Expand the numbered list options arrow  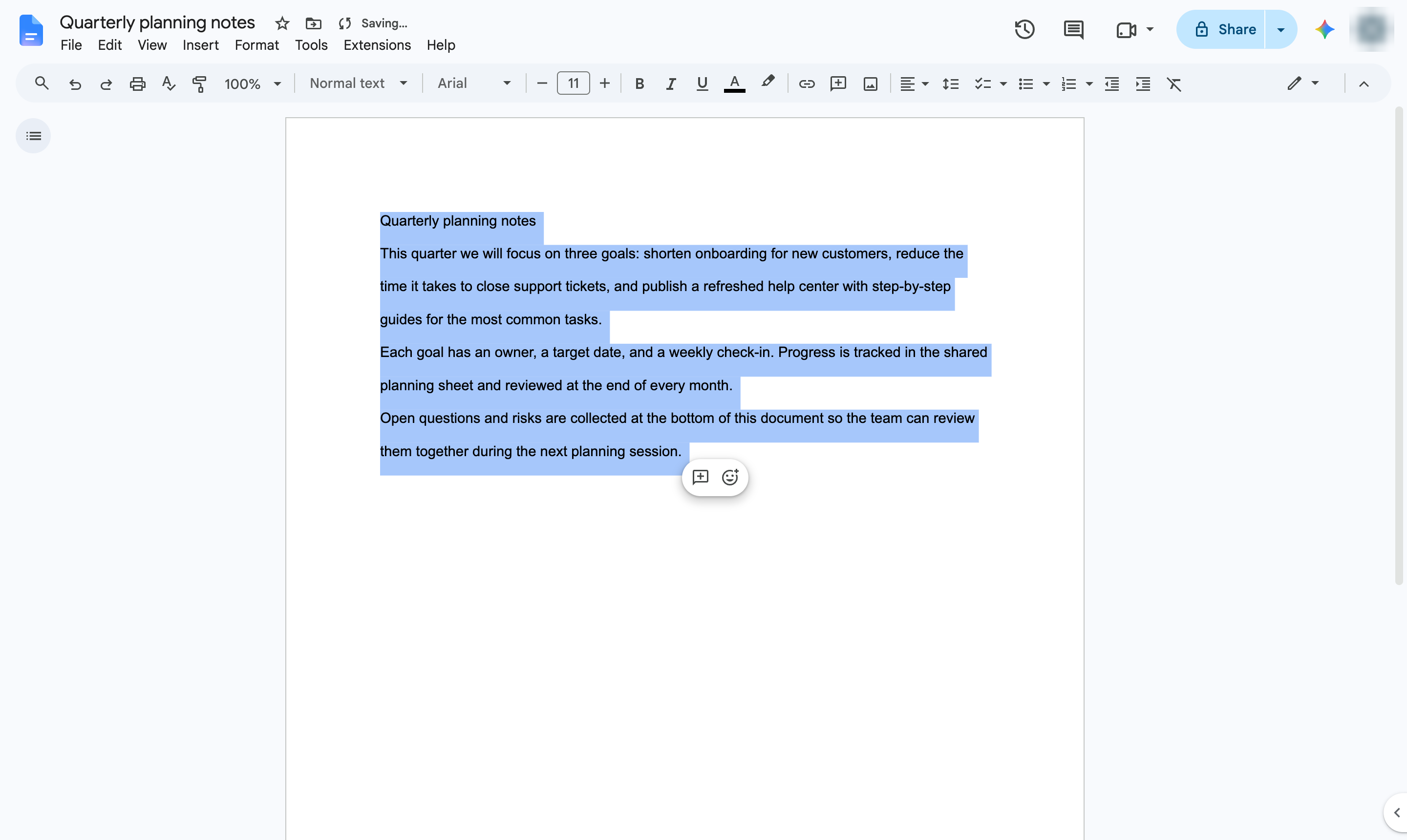pos(1089,84)
